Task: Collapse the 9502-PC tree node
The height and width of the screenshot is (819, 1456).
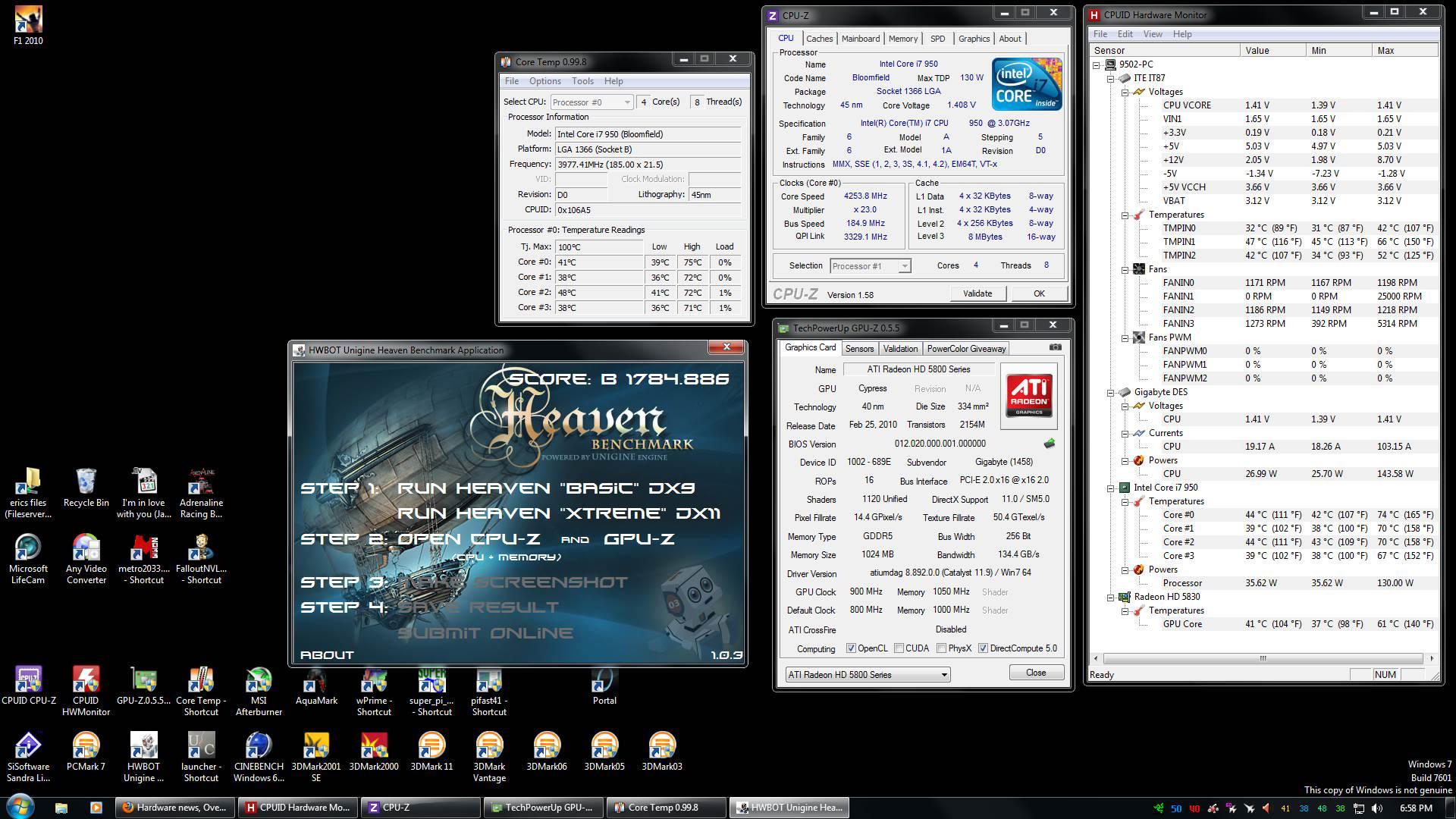Action: (x=1097, y=64)
